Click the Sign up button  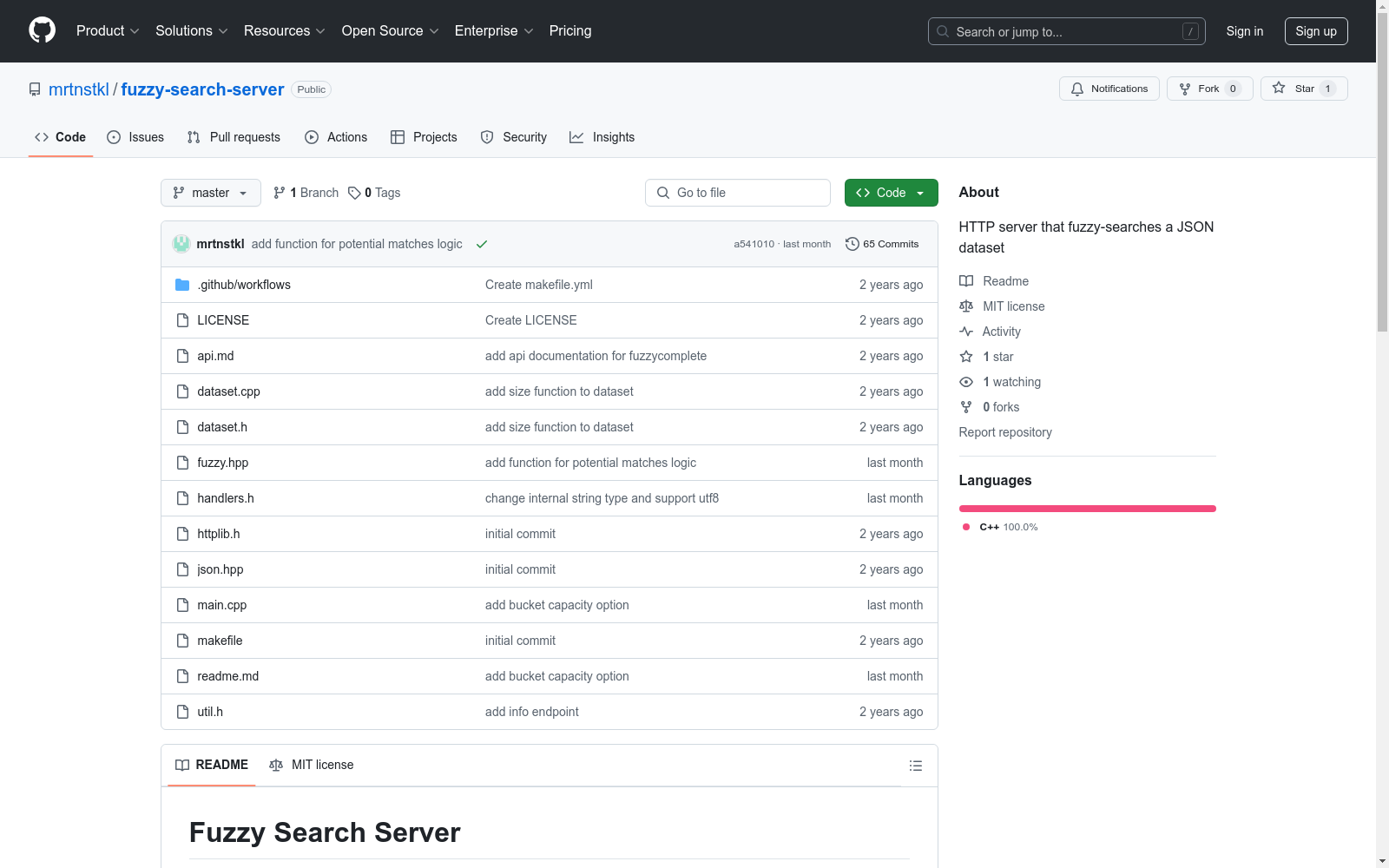[1316, 31]
